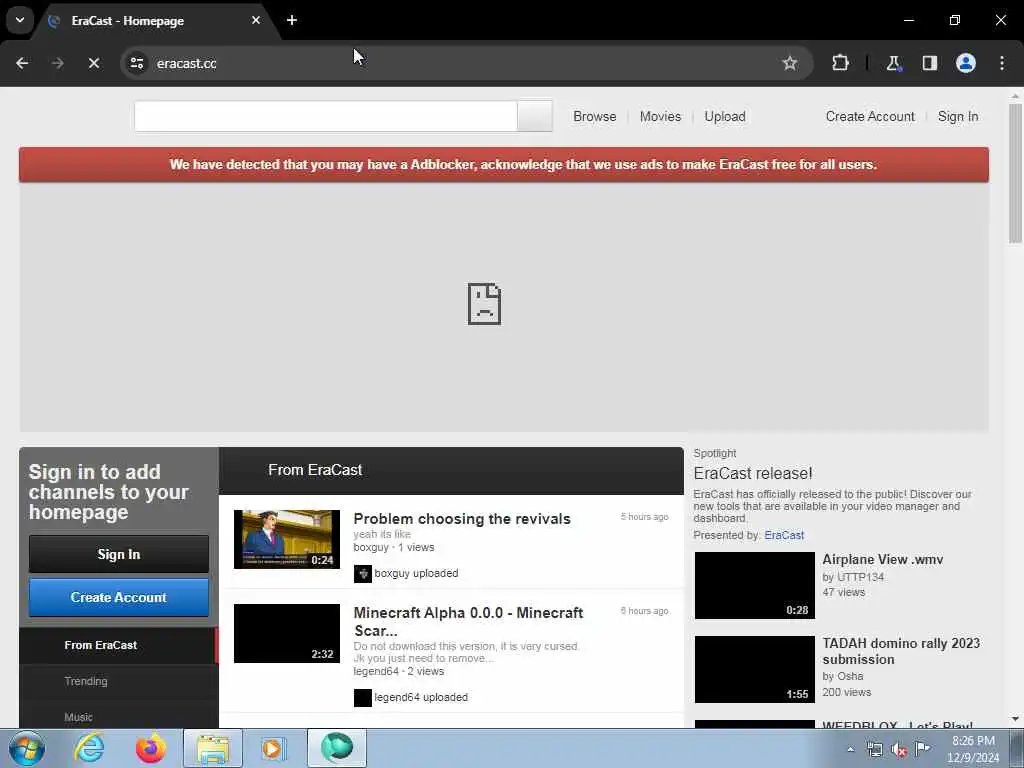1024x768 pixels.
Task: Click boxguy uploaded text
Action: (416, 573)
